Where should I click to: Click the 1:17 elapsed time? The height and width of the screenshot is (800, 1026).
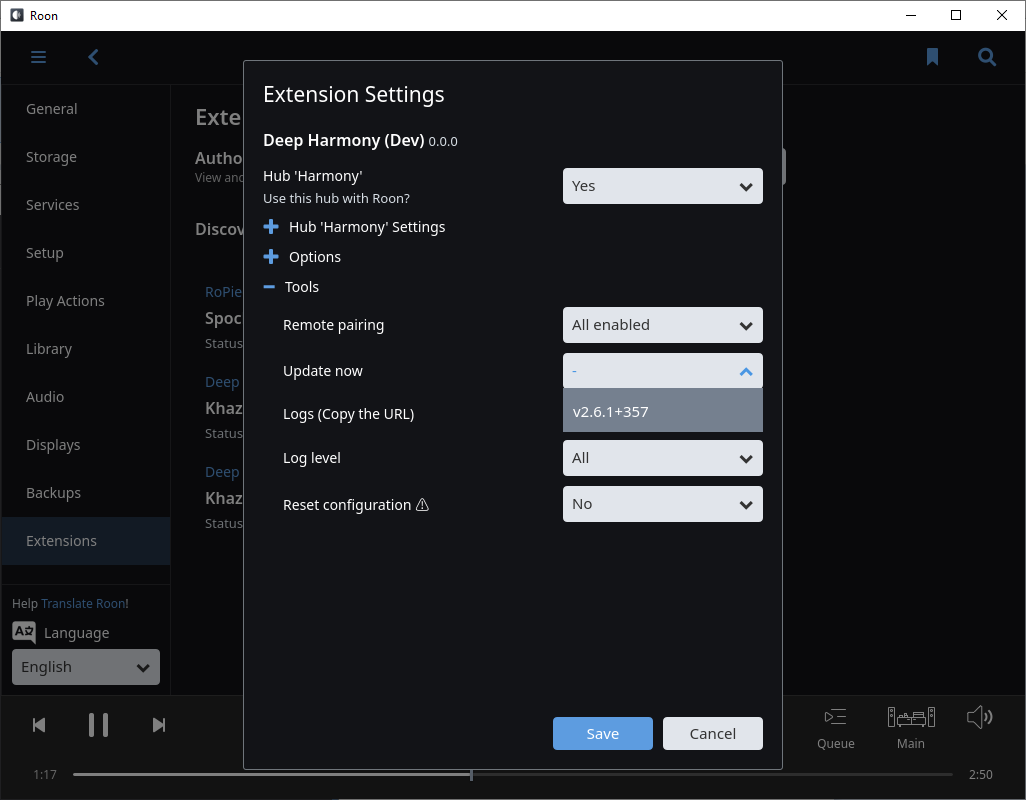click(x=45, y=774)
